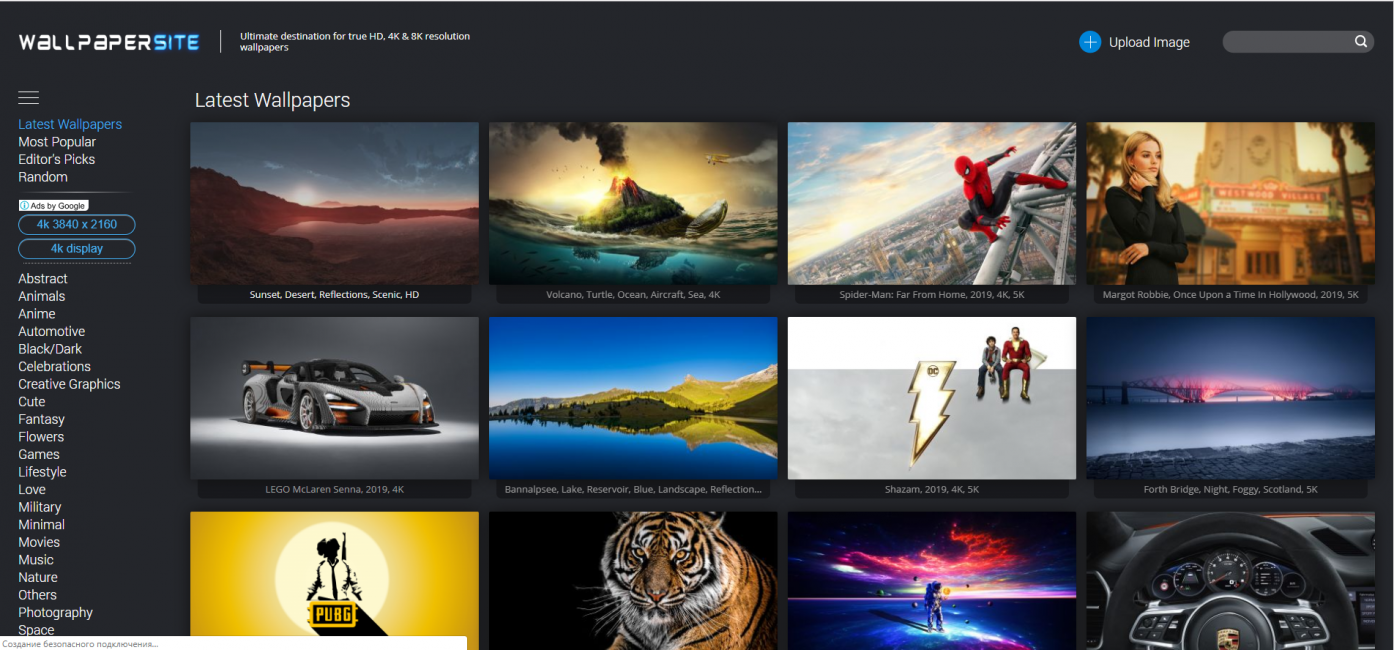Select the Shazam wallpaper thumbnail
The width and height of the screenshot is (1394, 650).
click(931, 398)
